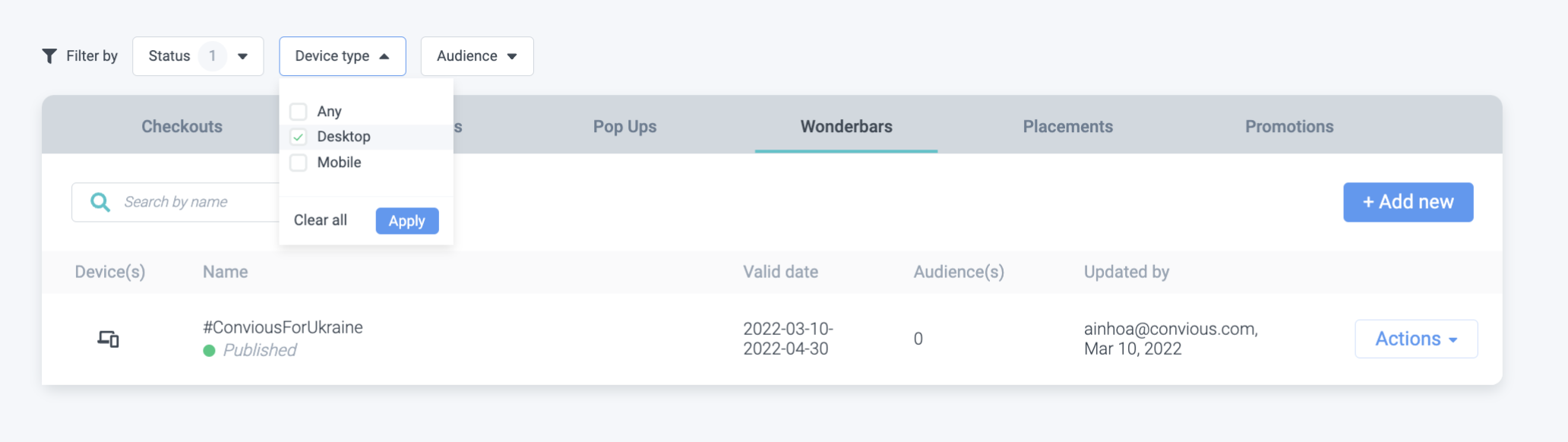This screenshot has height=442, width=1568.
Task: Switch to the Checkouts tab
Action: (x=182, y=127)
